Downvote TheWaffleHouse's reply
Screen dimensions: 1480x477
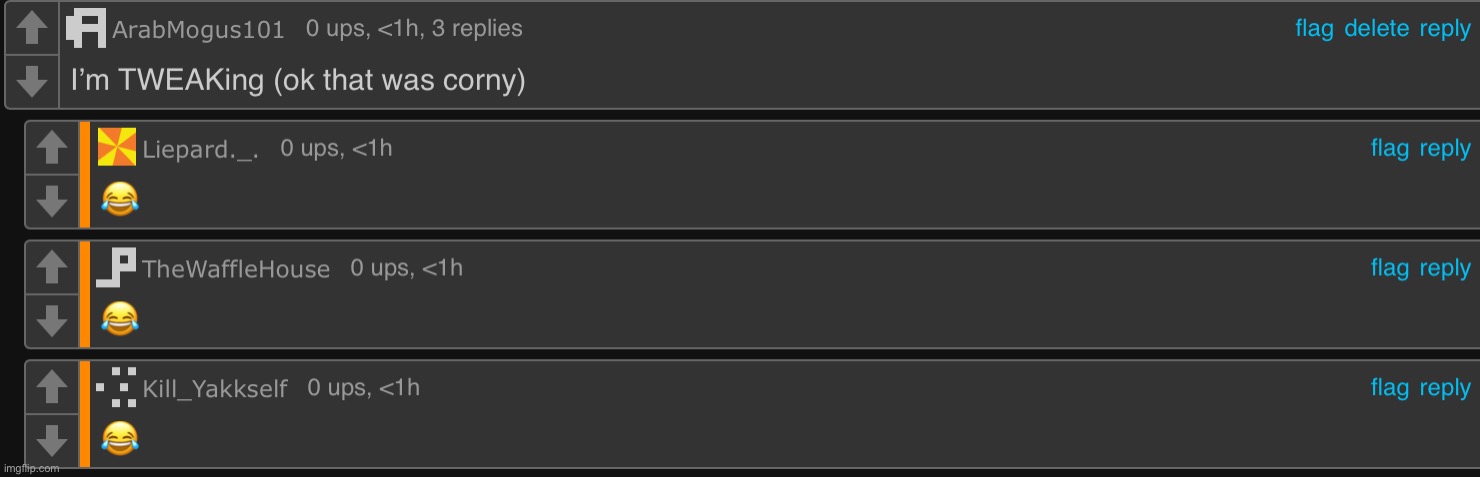tap(51, 321)
